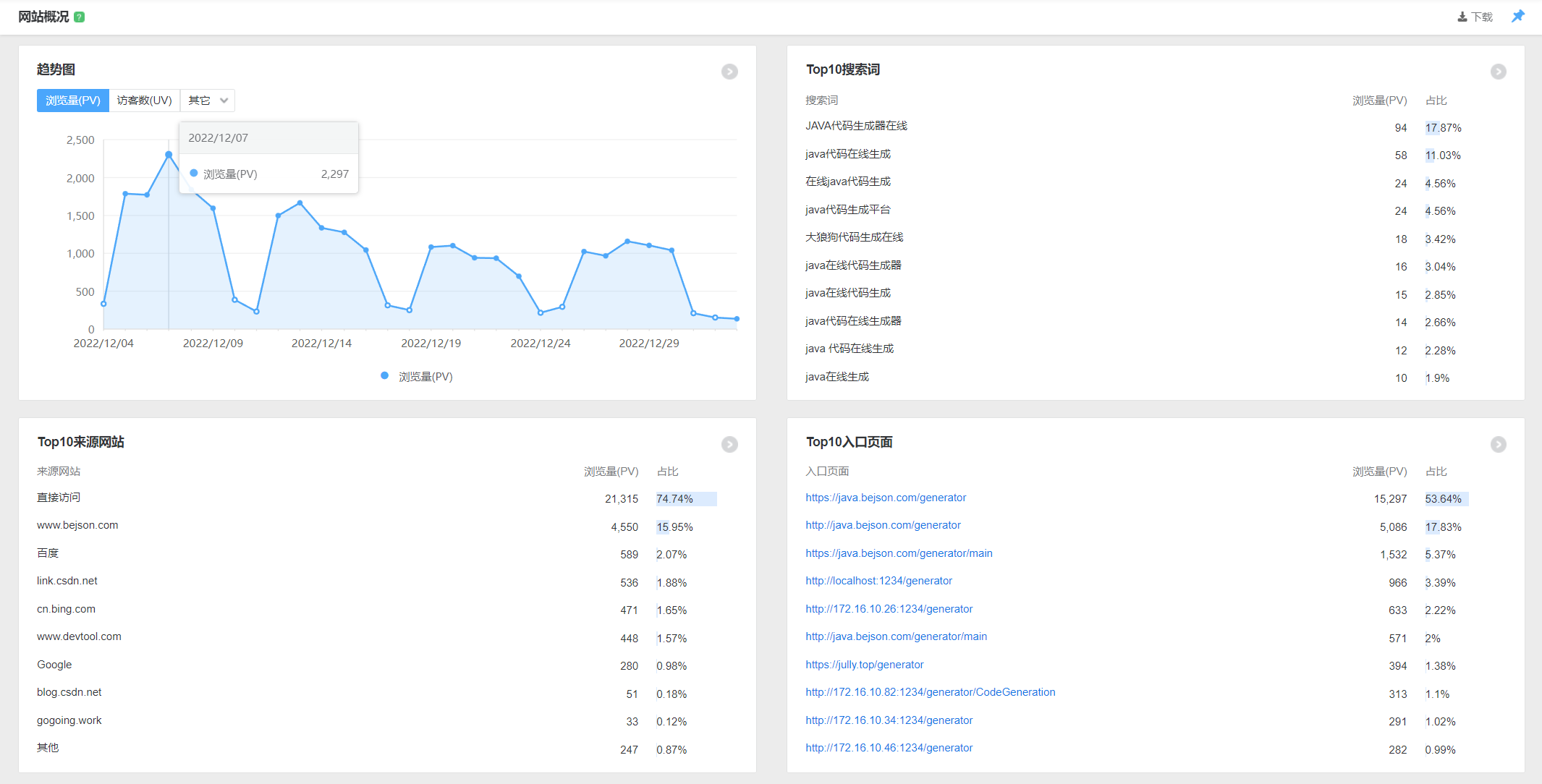Open Top10 search terms details arrow
This screenshot has height=784, width=1542.
tap(1498, 72)
